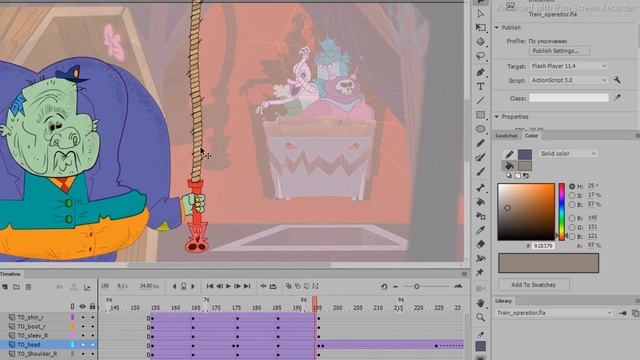Select the Text tool
640x360 pixels.
tap(481, 87)
